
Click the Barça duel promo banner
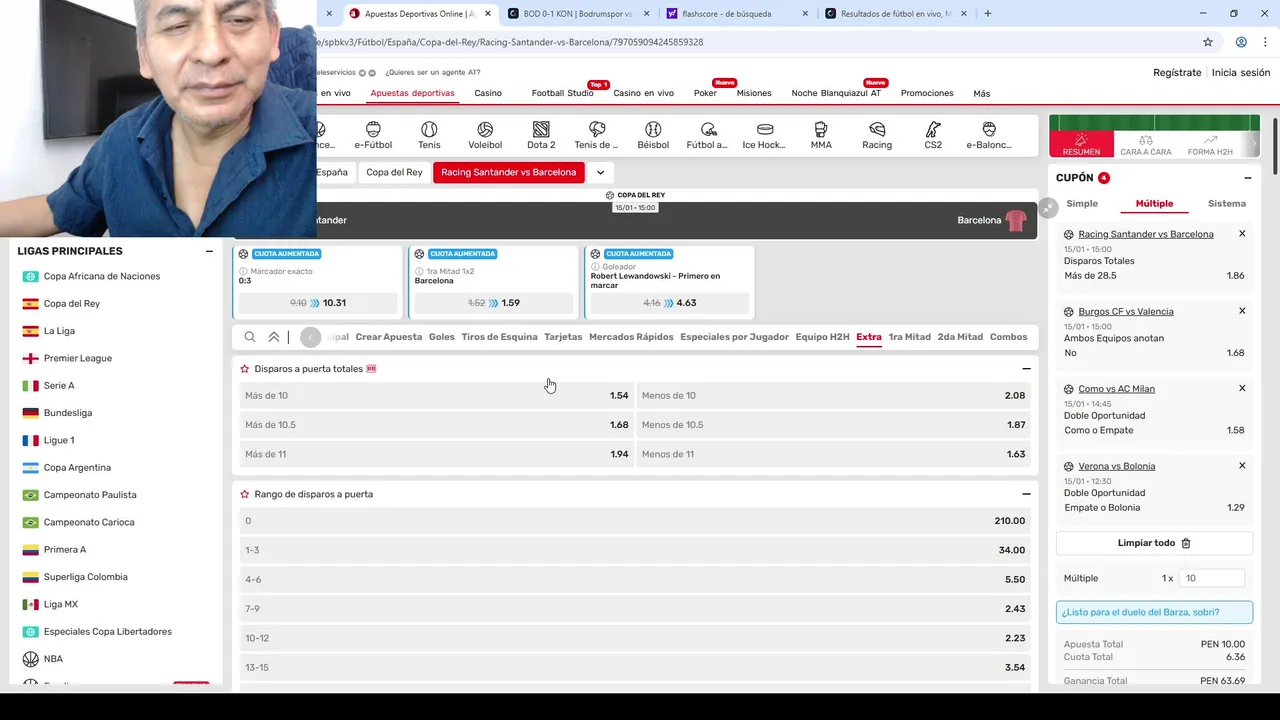(x=1154, y=612)
